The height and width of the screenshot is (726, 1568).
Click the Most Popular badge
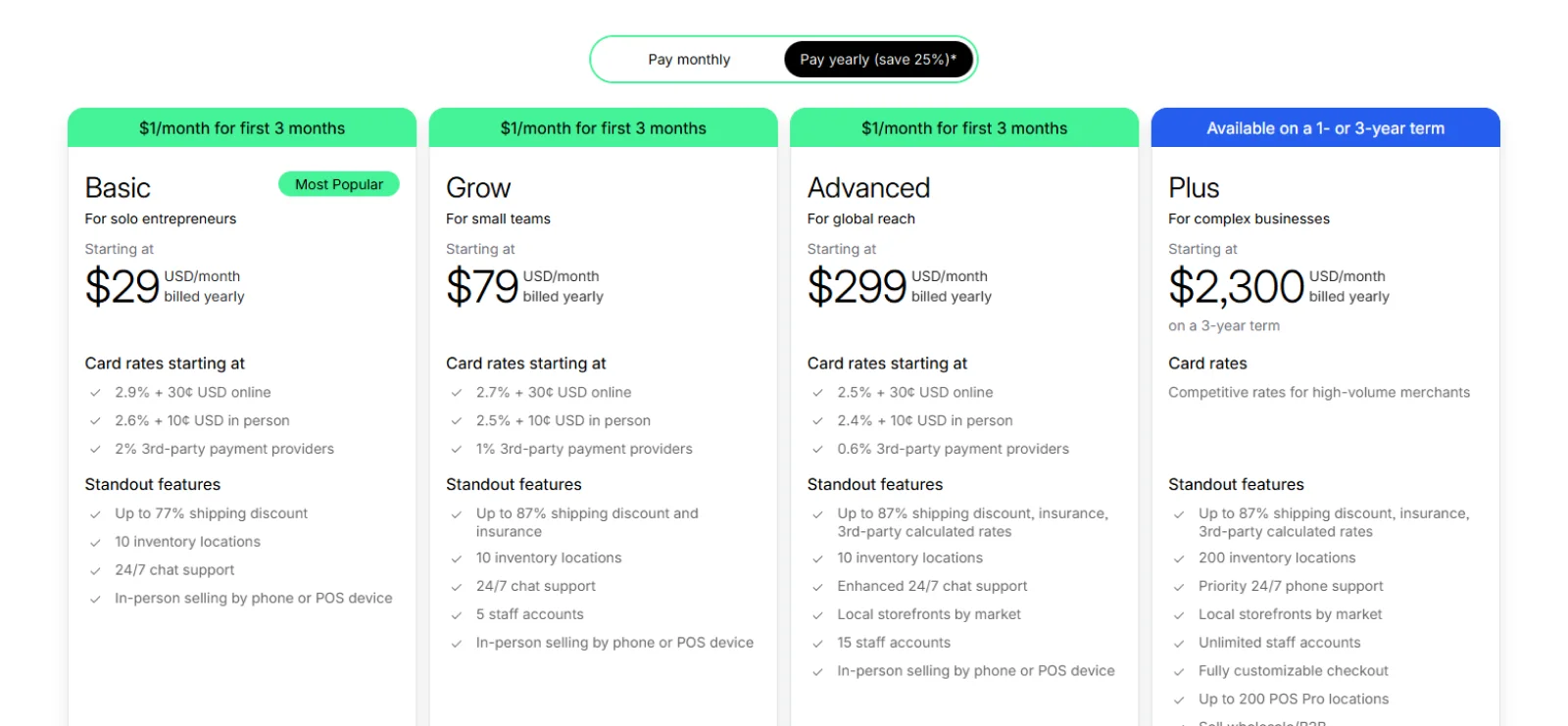tap(338, 184)
